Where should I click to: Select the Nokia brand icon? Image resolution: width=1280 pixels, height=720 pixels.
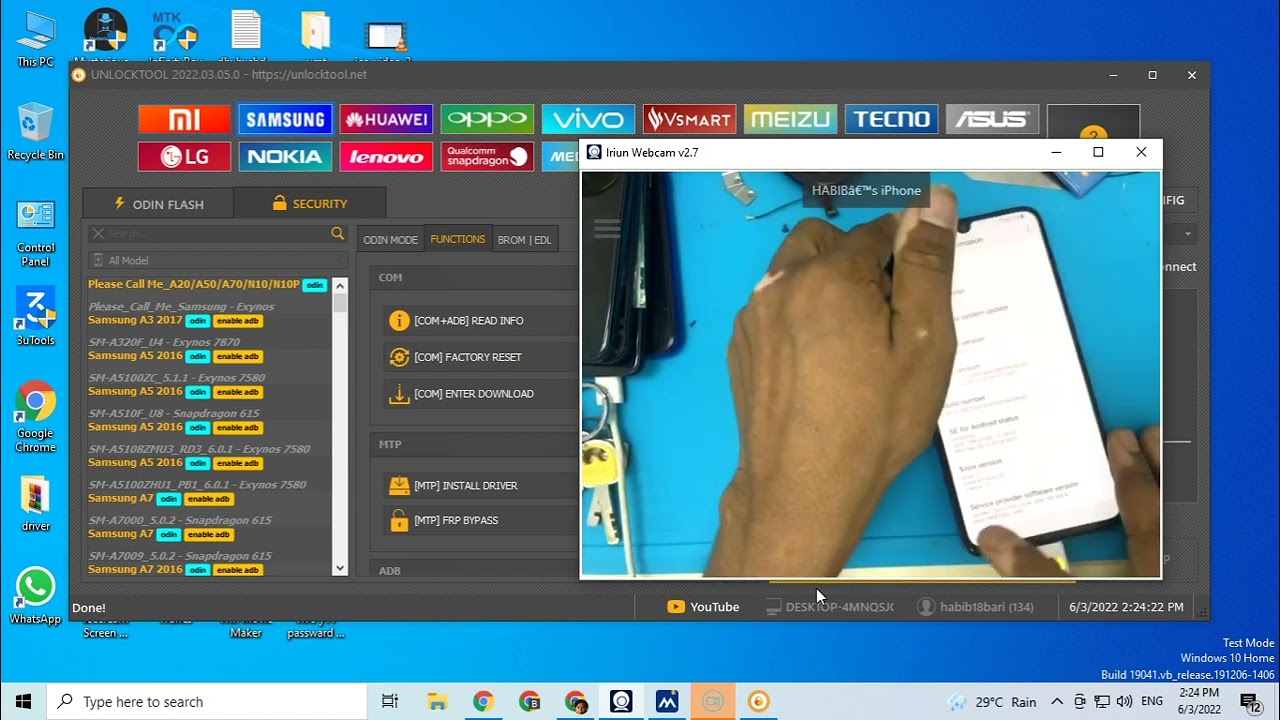coord(285,157)
